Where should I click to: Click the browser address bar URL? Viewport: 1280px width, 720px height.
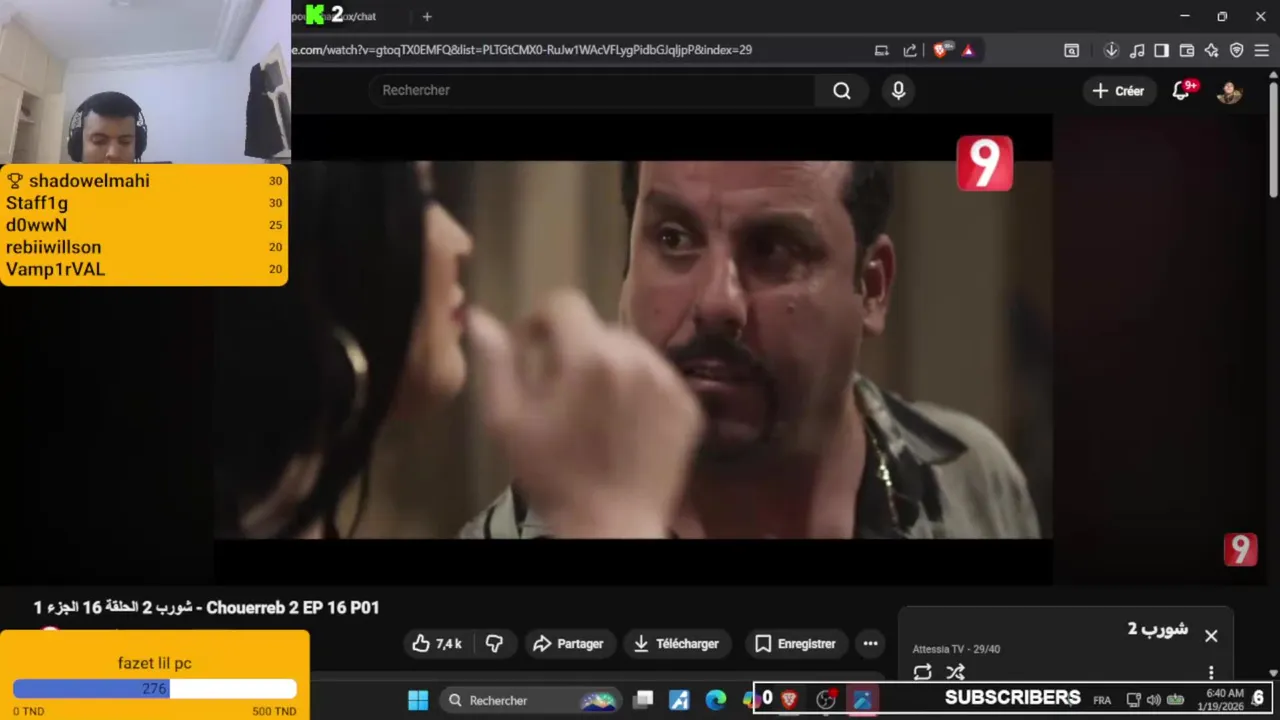coord(522,50)
